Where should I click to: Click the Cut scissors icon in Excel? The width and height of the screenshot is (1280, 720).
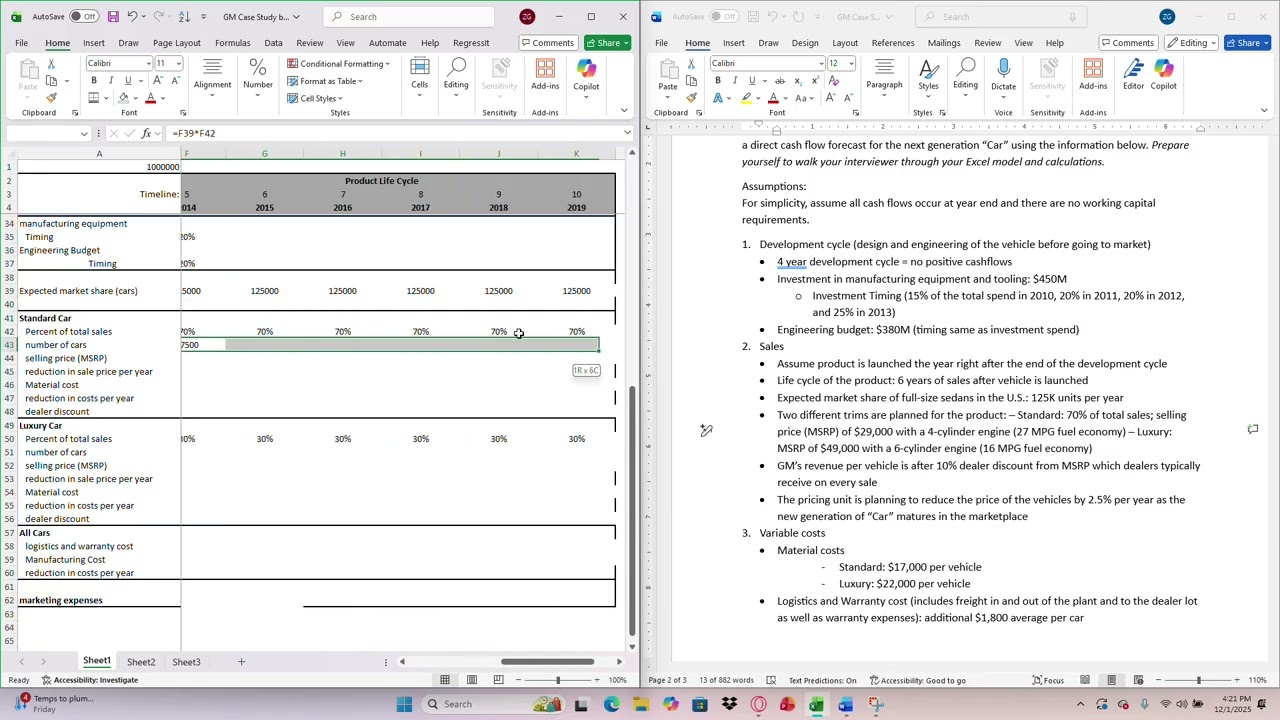(x=51, y=63)
